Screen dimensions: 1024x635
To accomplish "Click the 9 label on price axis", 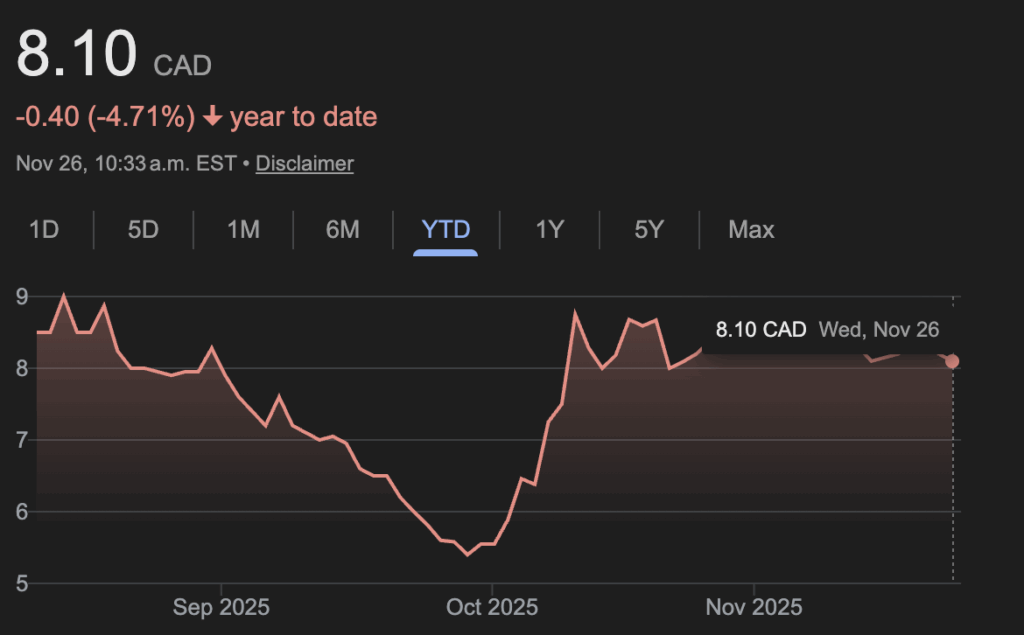I will 21,297.
